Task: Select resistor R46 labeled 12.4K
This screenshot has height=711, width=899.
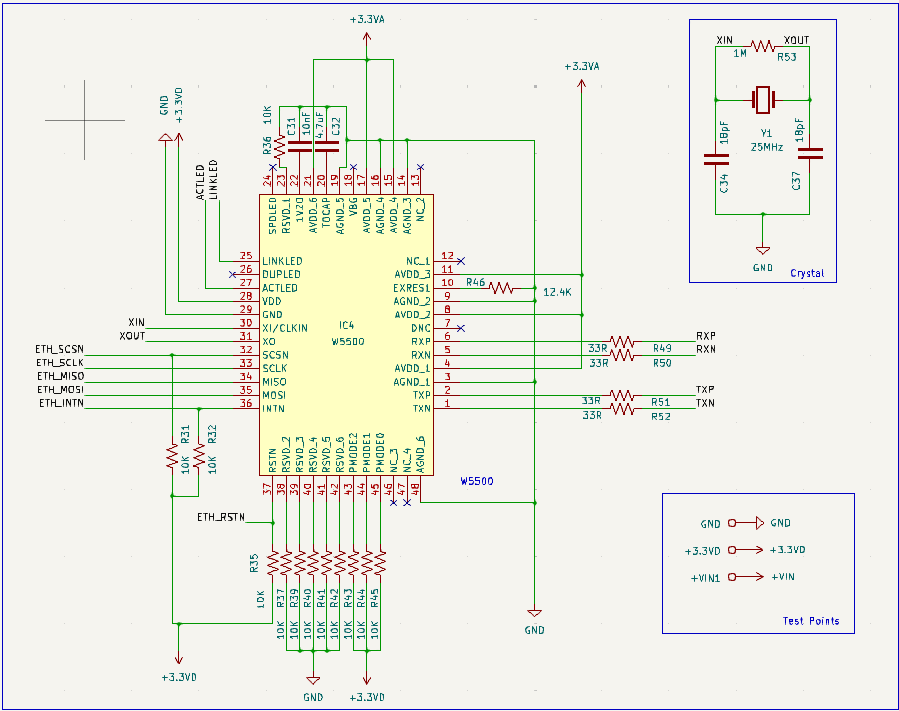Action: pyautogui.click(x=498, y=288)
